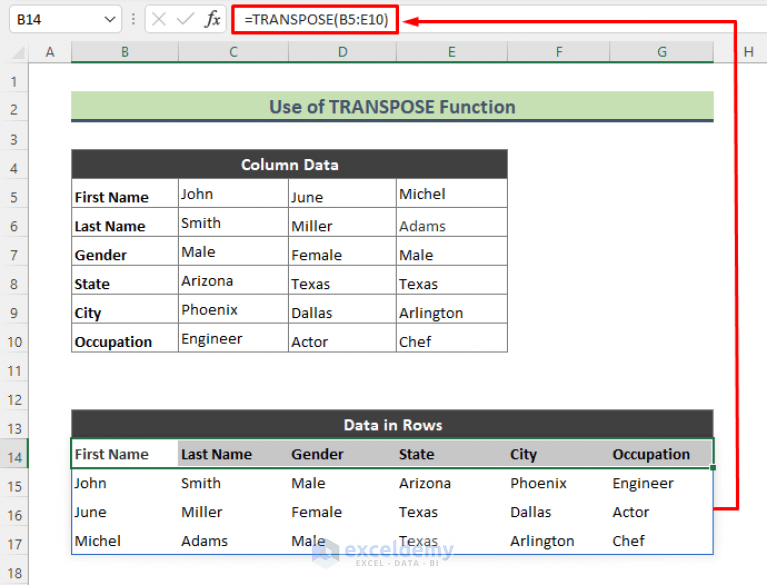Viewport: 767px width, 585px height.
Task: Select cell 'Actor' in row 10
Action: point(342,338)
